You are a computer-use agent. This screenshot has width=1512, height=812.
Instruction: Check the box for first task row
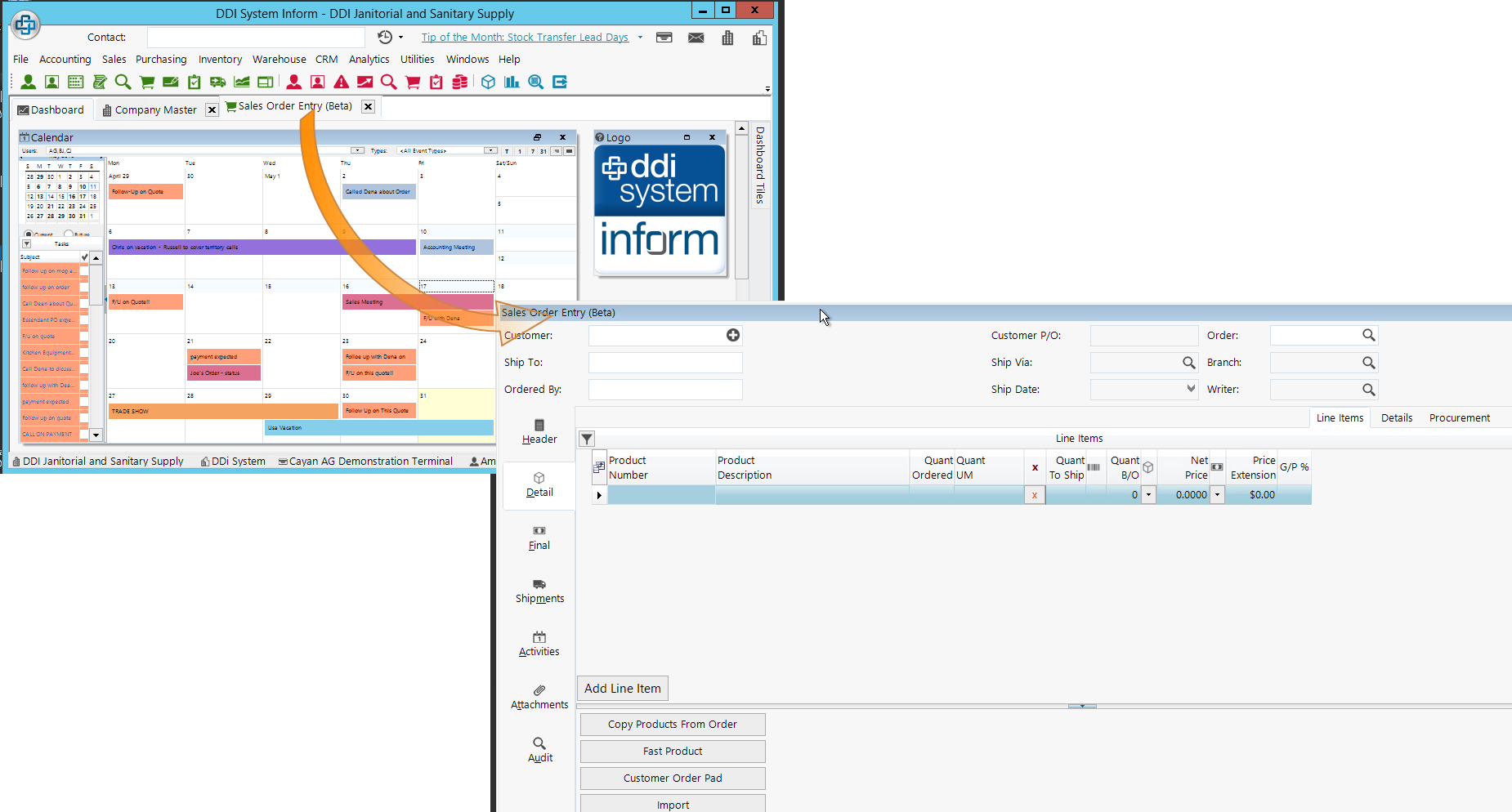click(84, 270)
